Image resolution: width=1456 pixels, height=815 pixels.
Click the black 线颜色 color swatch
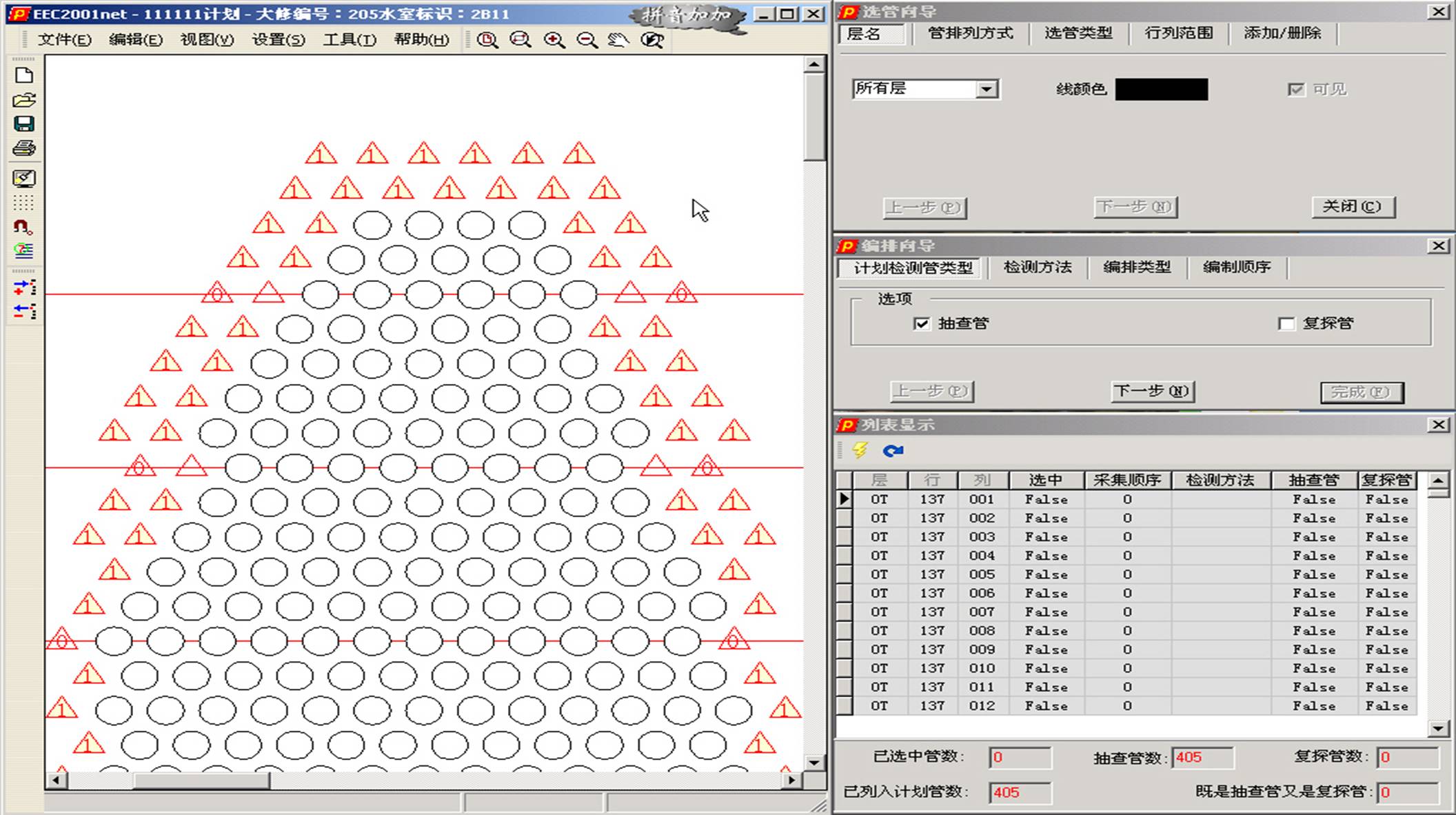[1162, 90]
